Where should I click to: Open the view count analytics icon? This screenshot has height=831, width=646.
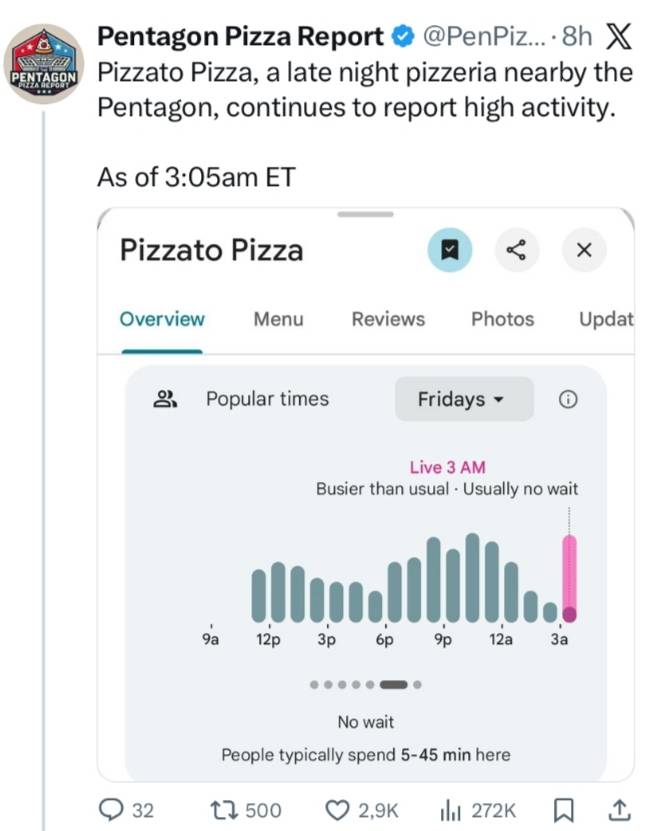453,808
